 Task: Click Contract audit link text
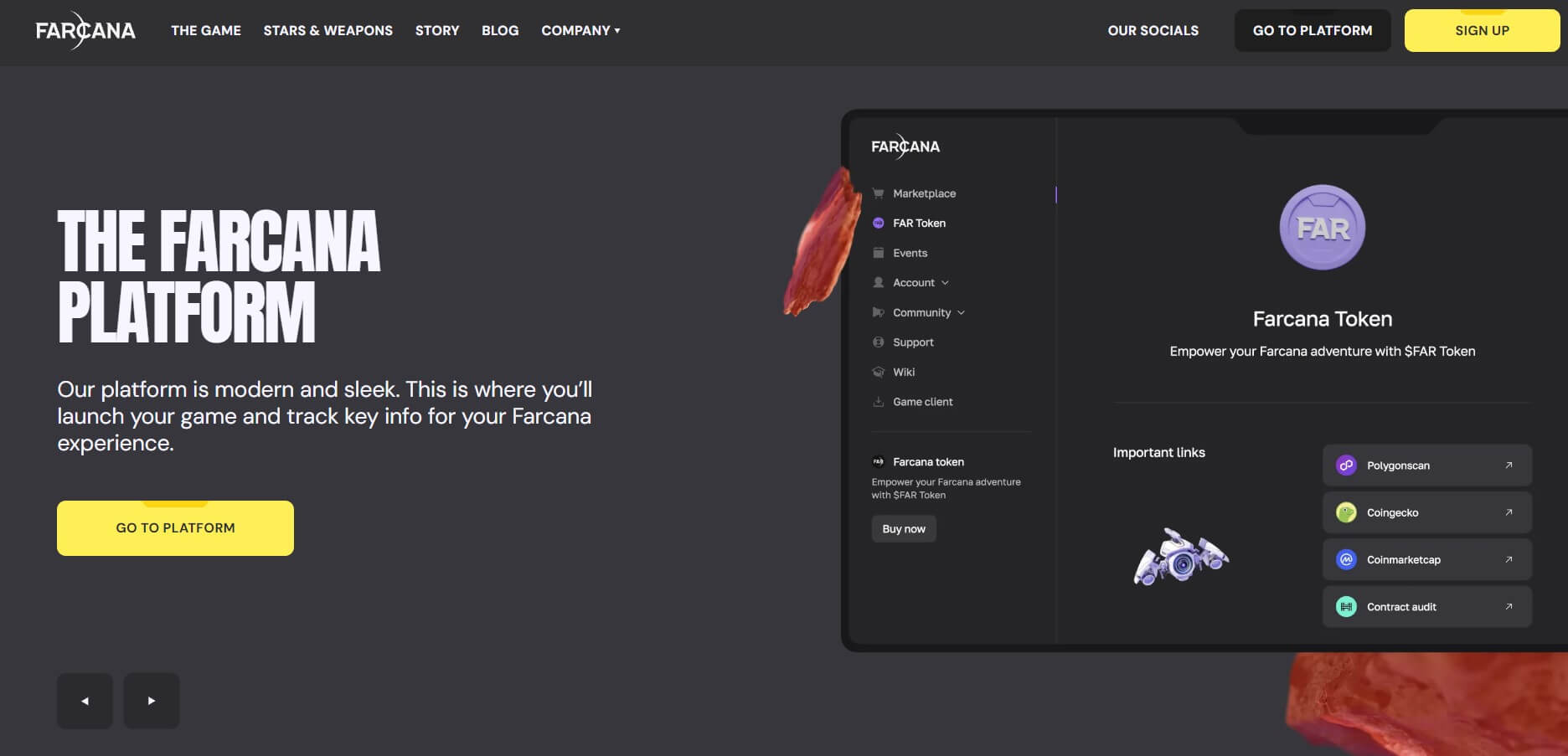[1401, 607]
